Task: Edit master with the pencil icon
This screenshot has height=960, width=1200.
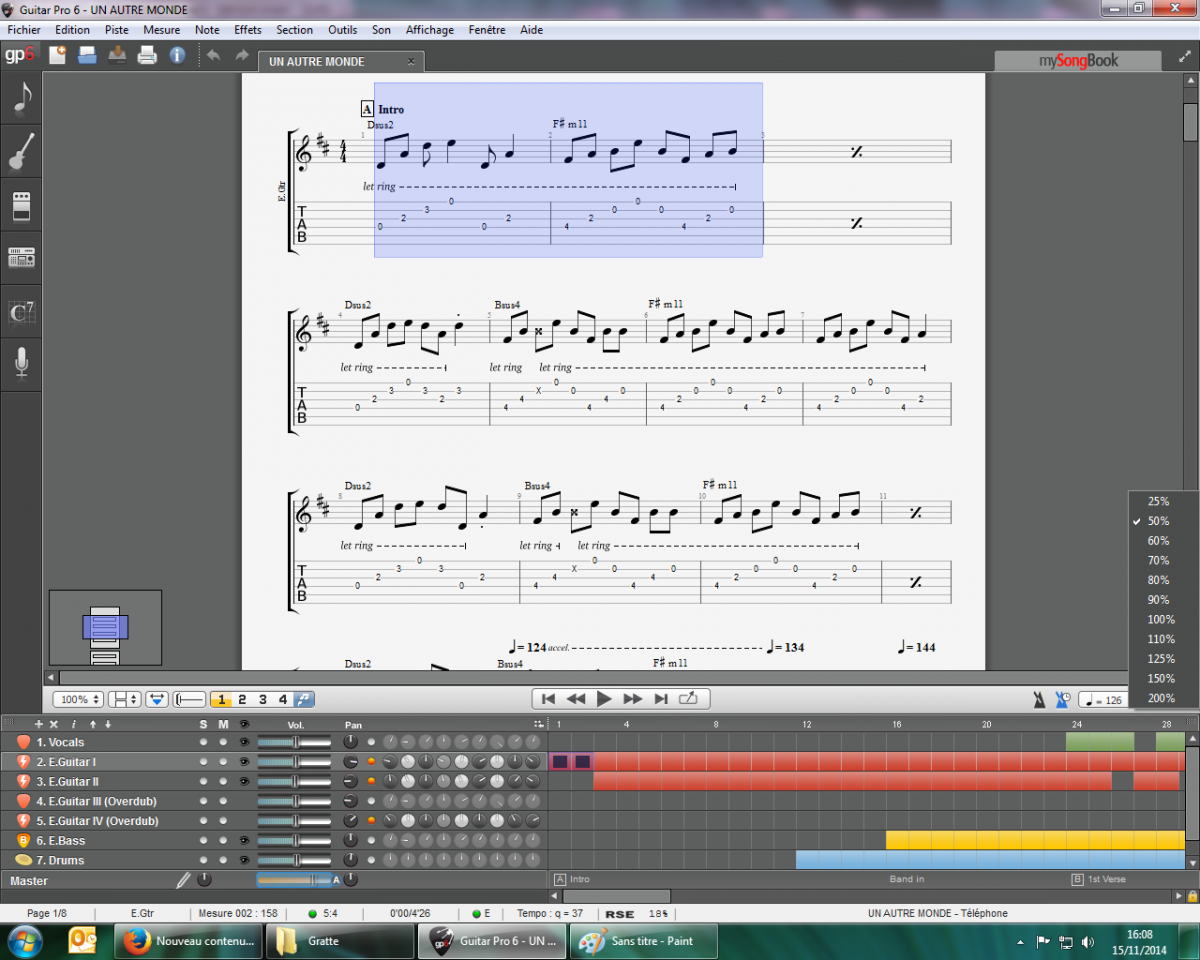Action: (183, 880)
